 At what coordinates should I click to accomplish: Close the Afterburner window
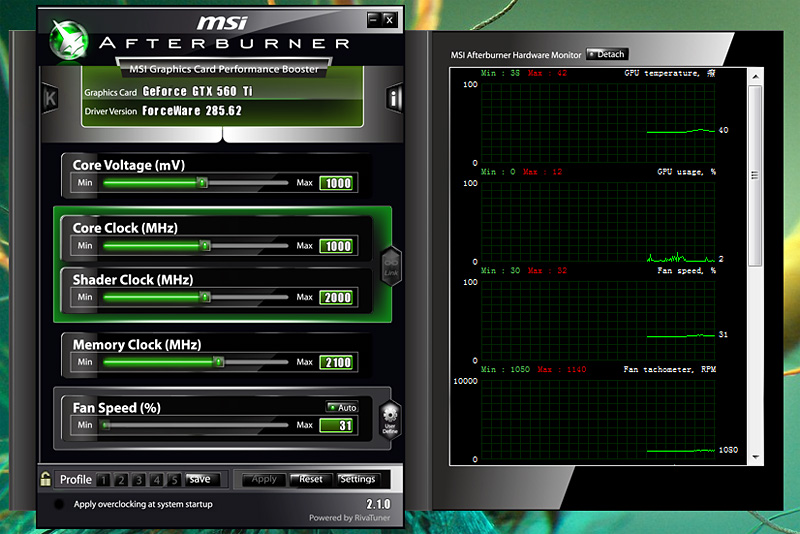[389, 20]
